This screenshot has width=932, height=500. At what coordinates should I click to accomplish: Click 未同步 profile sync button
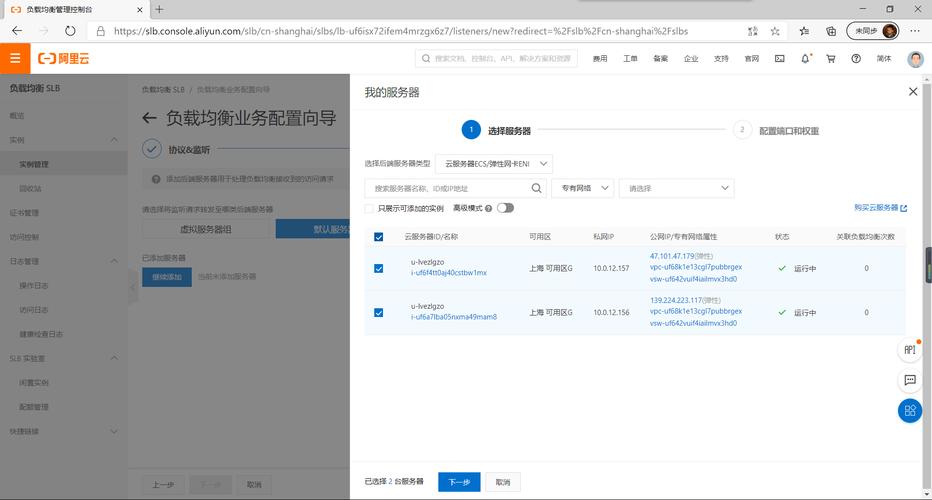click(873, 31)
